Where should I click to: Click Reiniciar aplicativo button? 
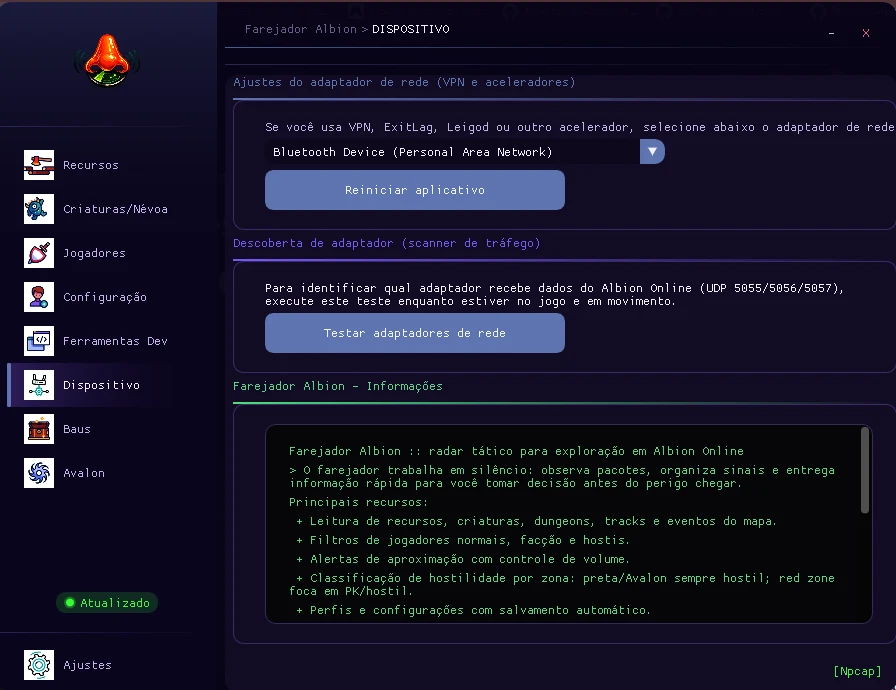[415, 190]
